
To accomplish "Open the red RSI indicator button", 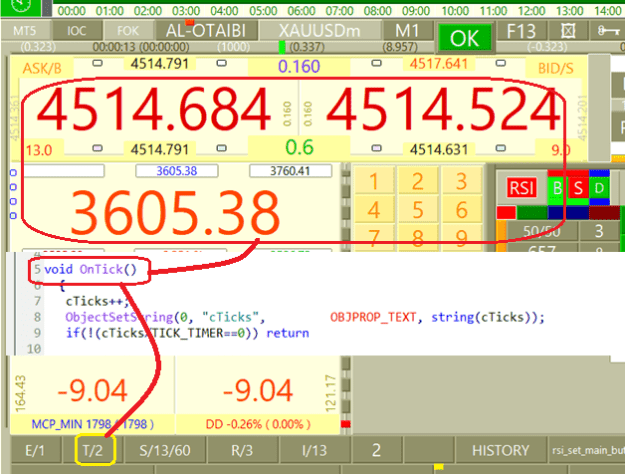I will (x=521, y=187).
